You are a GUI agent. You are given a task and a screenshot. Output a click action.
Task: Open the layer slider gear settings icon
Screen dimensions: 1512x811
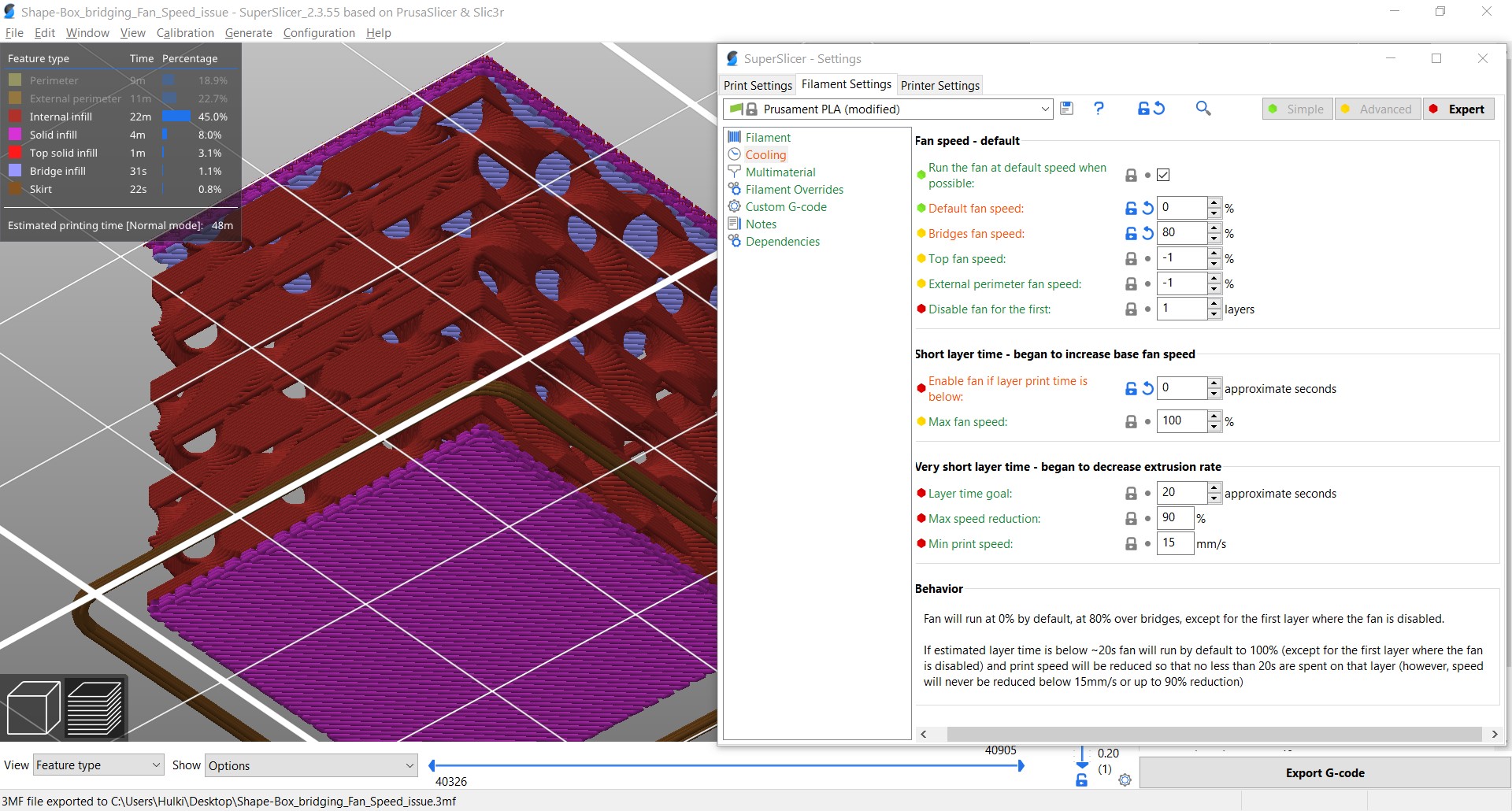point(1125,780)
